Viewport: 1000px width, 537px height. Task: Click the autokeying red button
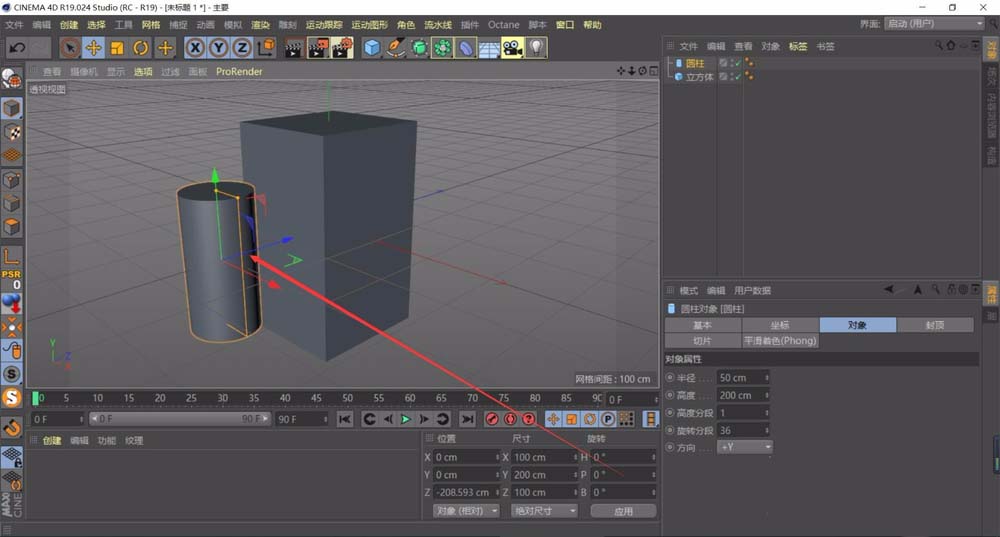[x=510, y=419]
